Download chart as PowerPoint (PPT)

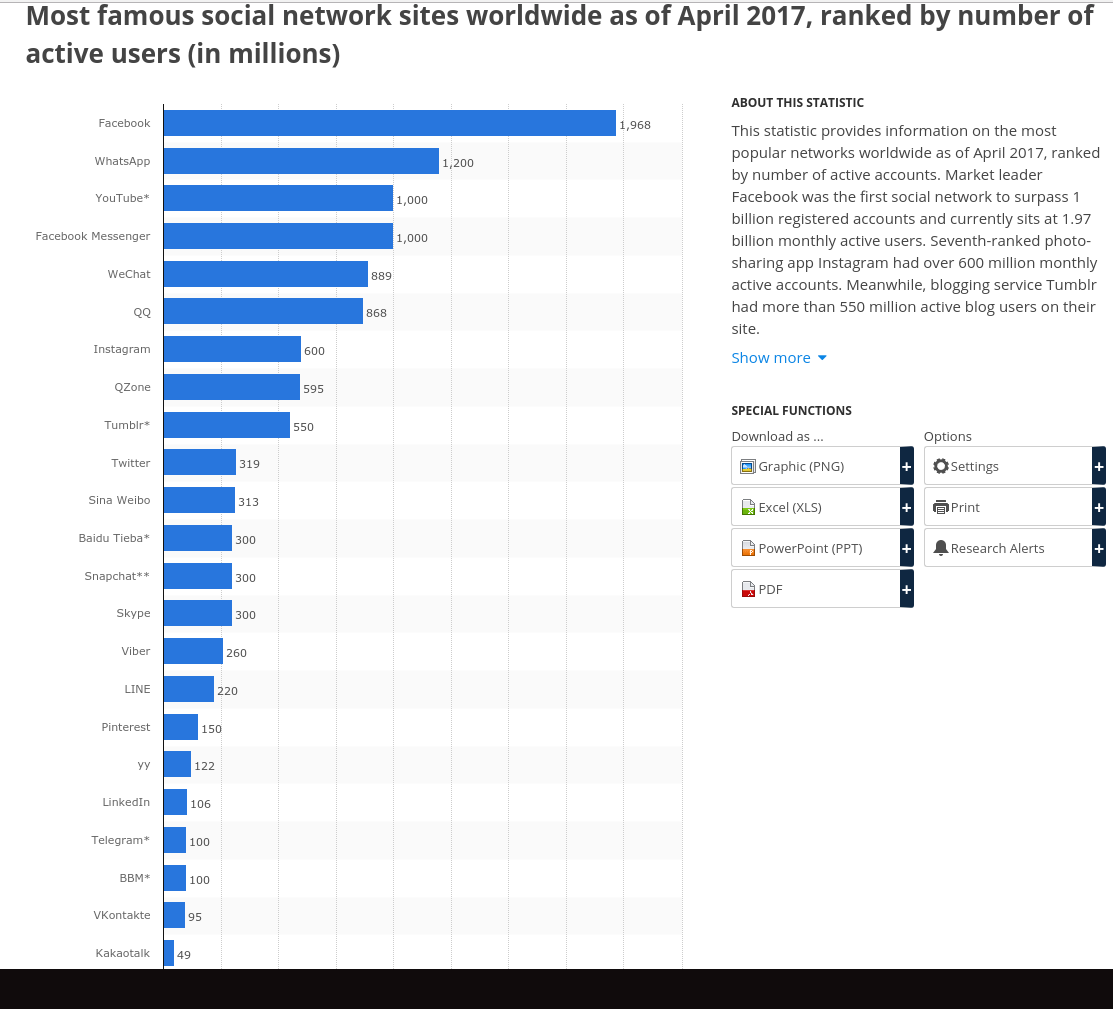[x=810, y=548]
